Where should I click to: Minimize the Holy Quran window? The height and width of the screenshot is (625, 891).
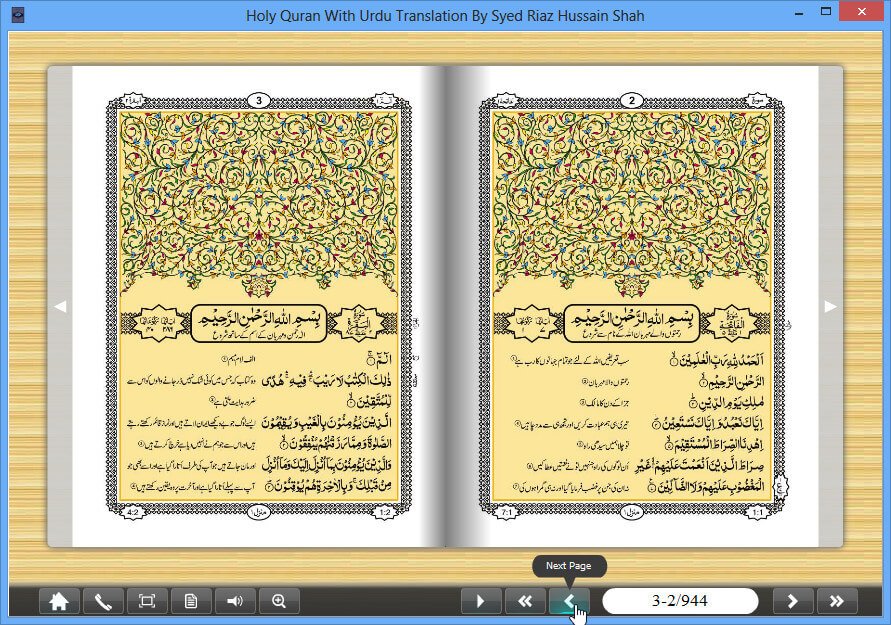pyautogui.click(x=799, y=12)
